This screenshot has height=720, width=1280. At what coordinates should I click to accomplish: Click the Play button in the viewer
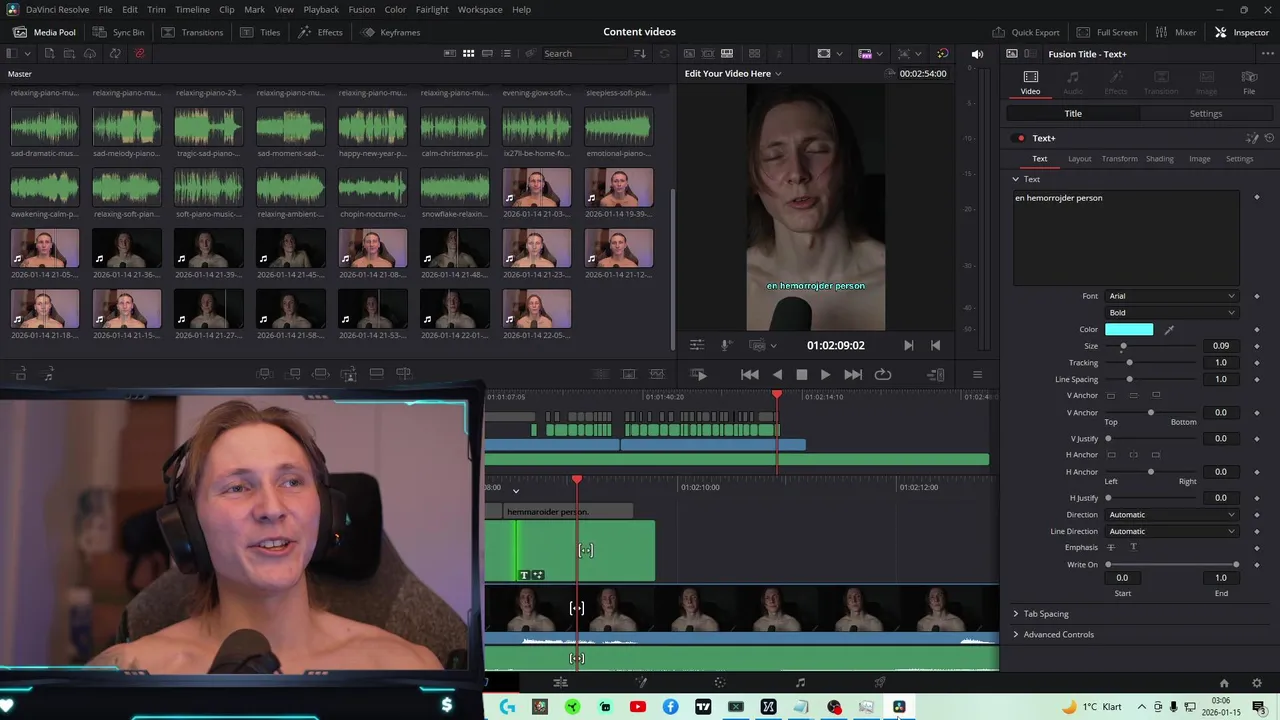point(825,374)
